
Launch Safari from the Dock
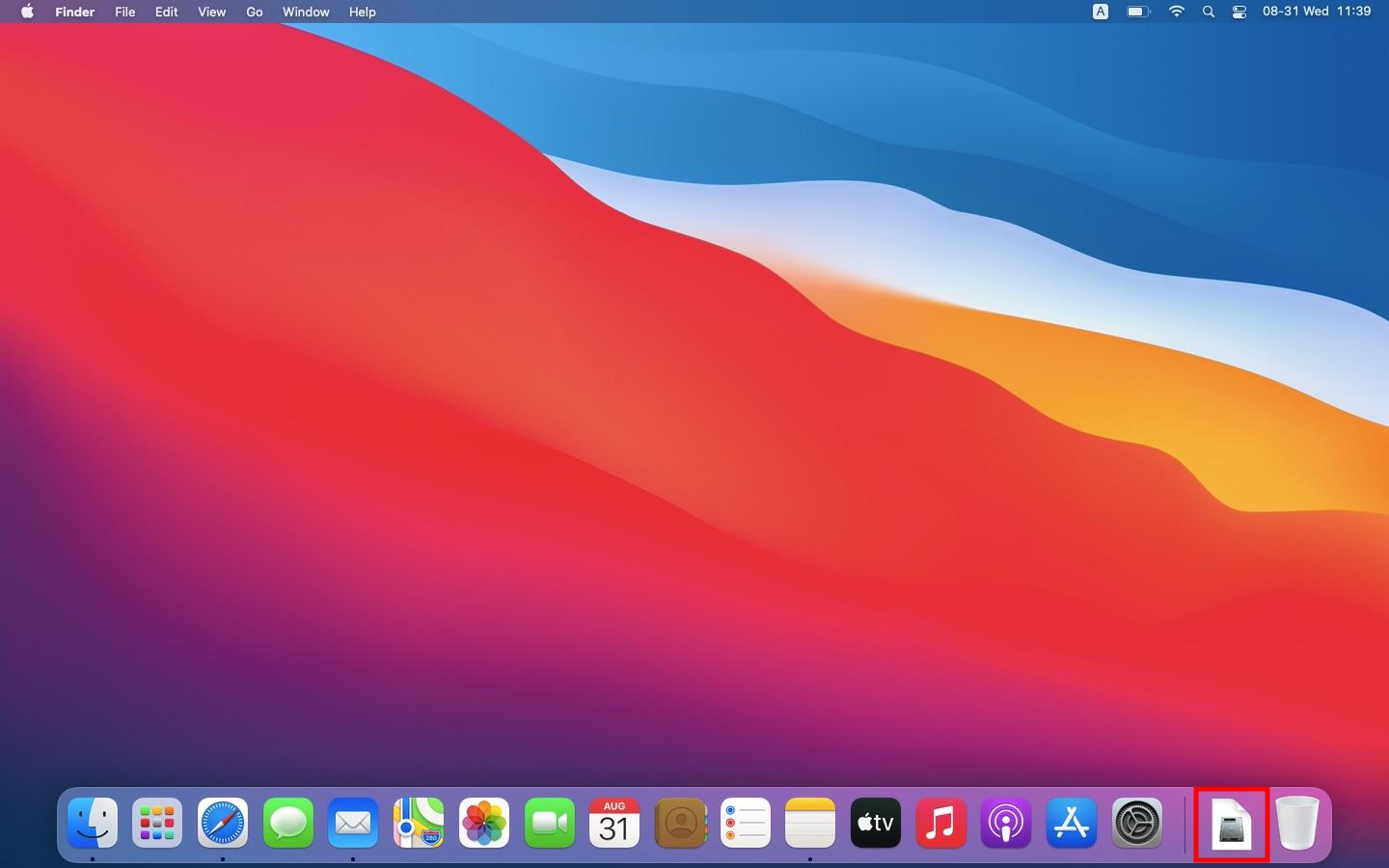tap(223, 824)
